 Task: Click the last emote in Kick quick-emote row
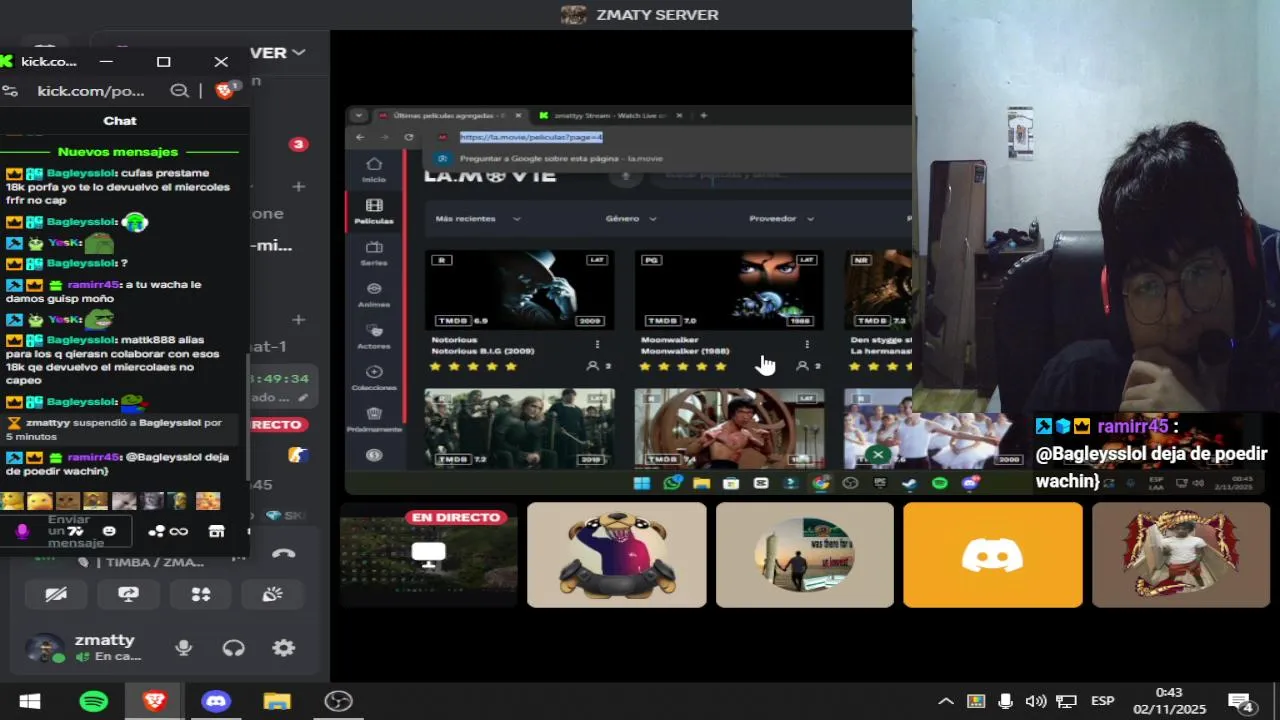click(208, 501)
